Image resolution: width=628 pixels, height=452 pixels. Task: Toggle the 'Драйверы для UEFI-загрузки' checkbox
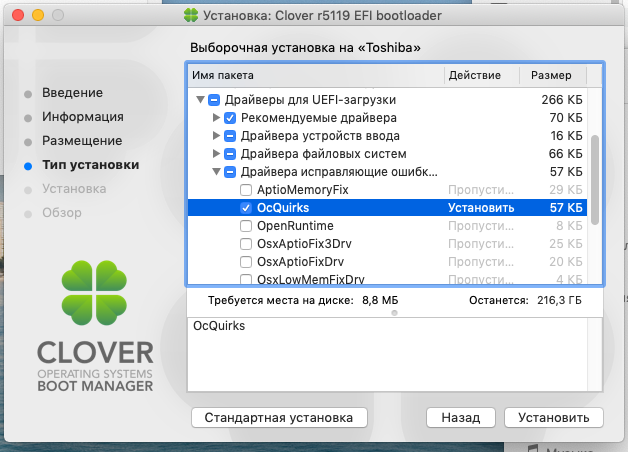click(x=214, y=100)
